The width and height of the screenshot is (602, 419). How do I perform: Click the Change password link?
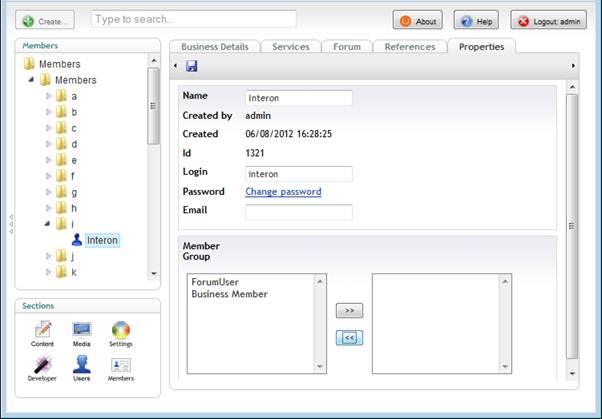click(x=283, y=192)
